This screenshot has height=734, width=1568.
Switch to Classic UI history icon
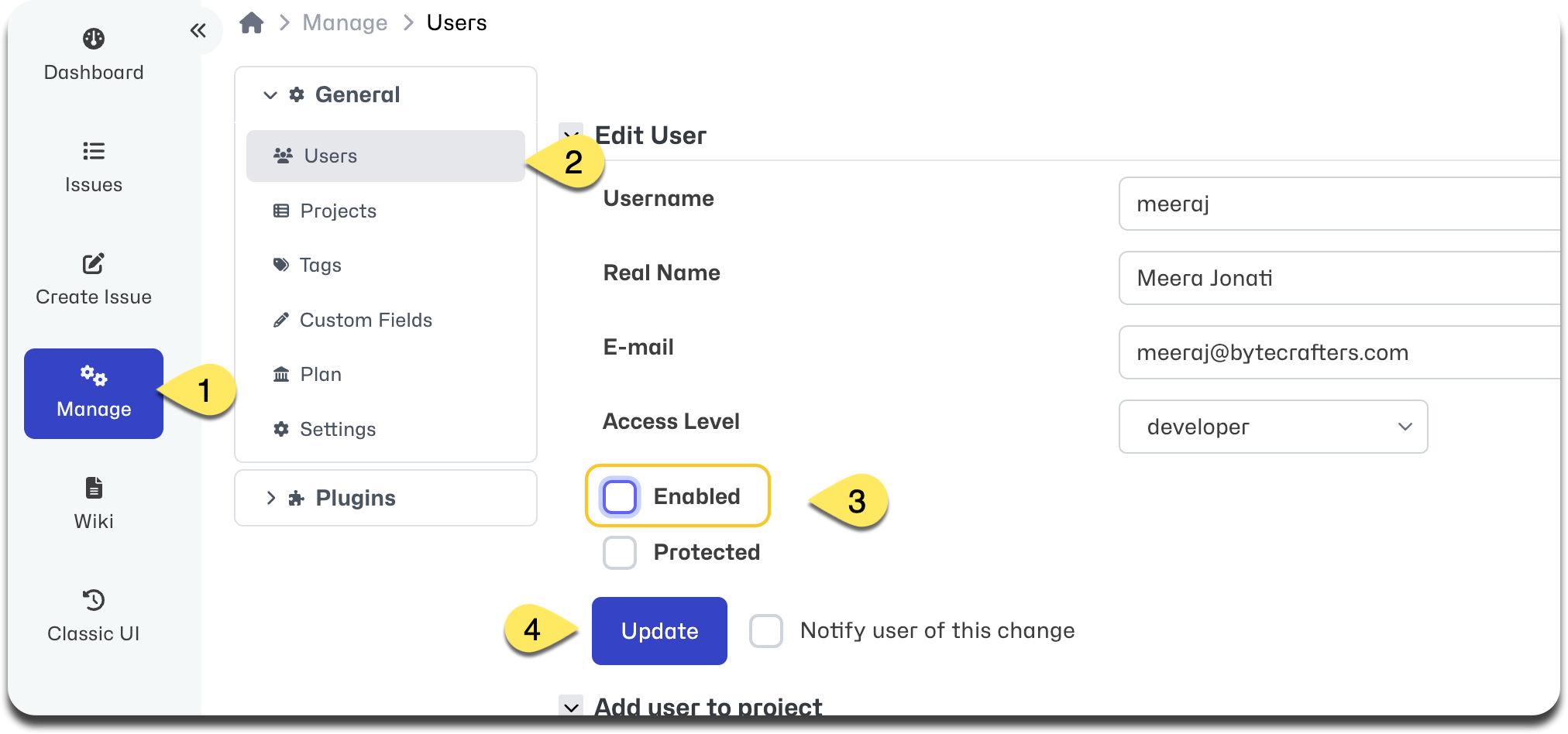[94, 600]
